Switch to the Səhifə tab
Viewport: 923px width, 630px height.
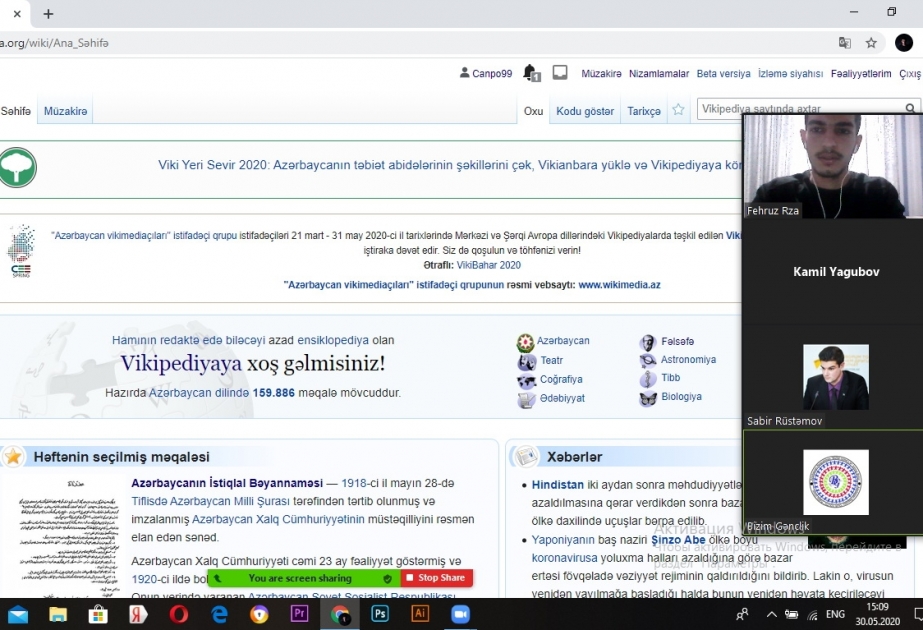(x=16, y=111)
